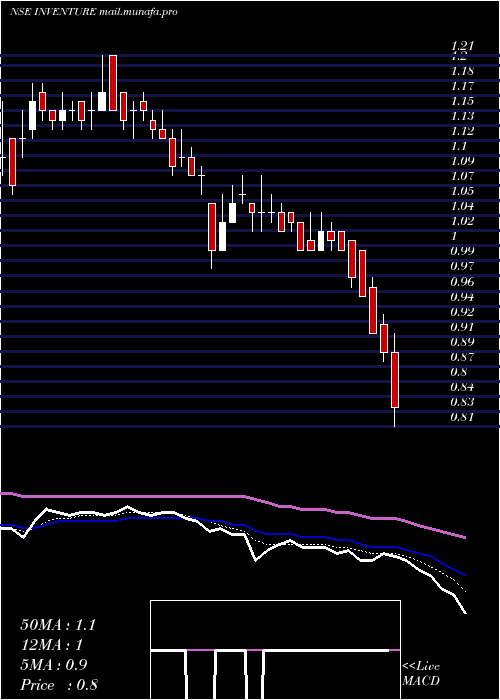Screen dimensions: 500x700
Task: Click the tall red candlestick peaking at 1.2
Action: pos(113,83)
